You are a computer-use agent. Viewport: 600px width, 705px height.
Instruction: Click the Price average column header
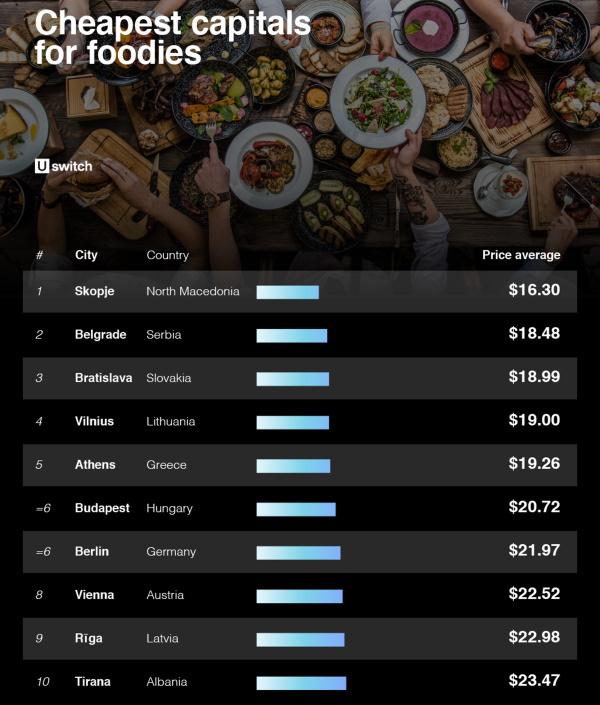[x=521, y=255]
